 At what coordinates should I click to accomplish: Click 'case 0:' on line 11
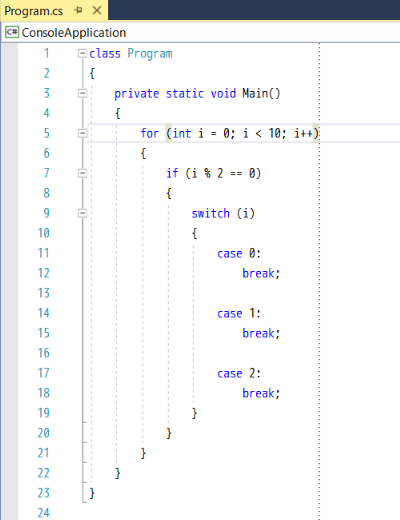click(239, 253)
